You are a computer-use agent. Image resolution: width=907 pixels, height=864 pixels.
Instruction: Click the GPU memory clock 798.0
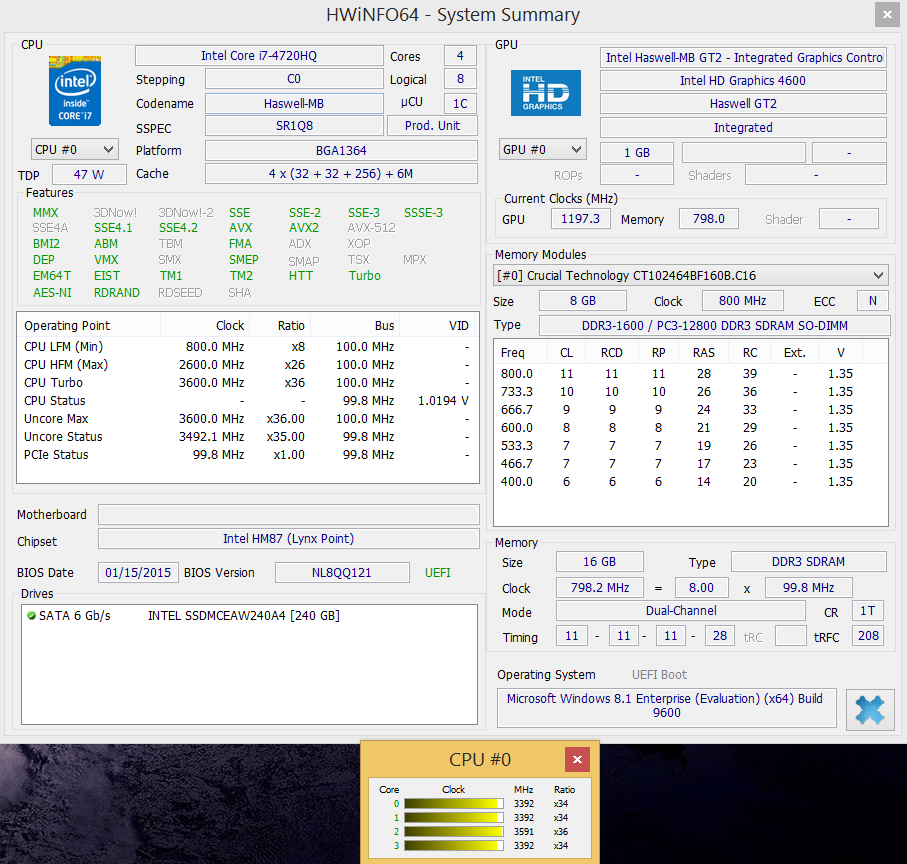pos(709,219)
